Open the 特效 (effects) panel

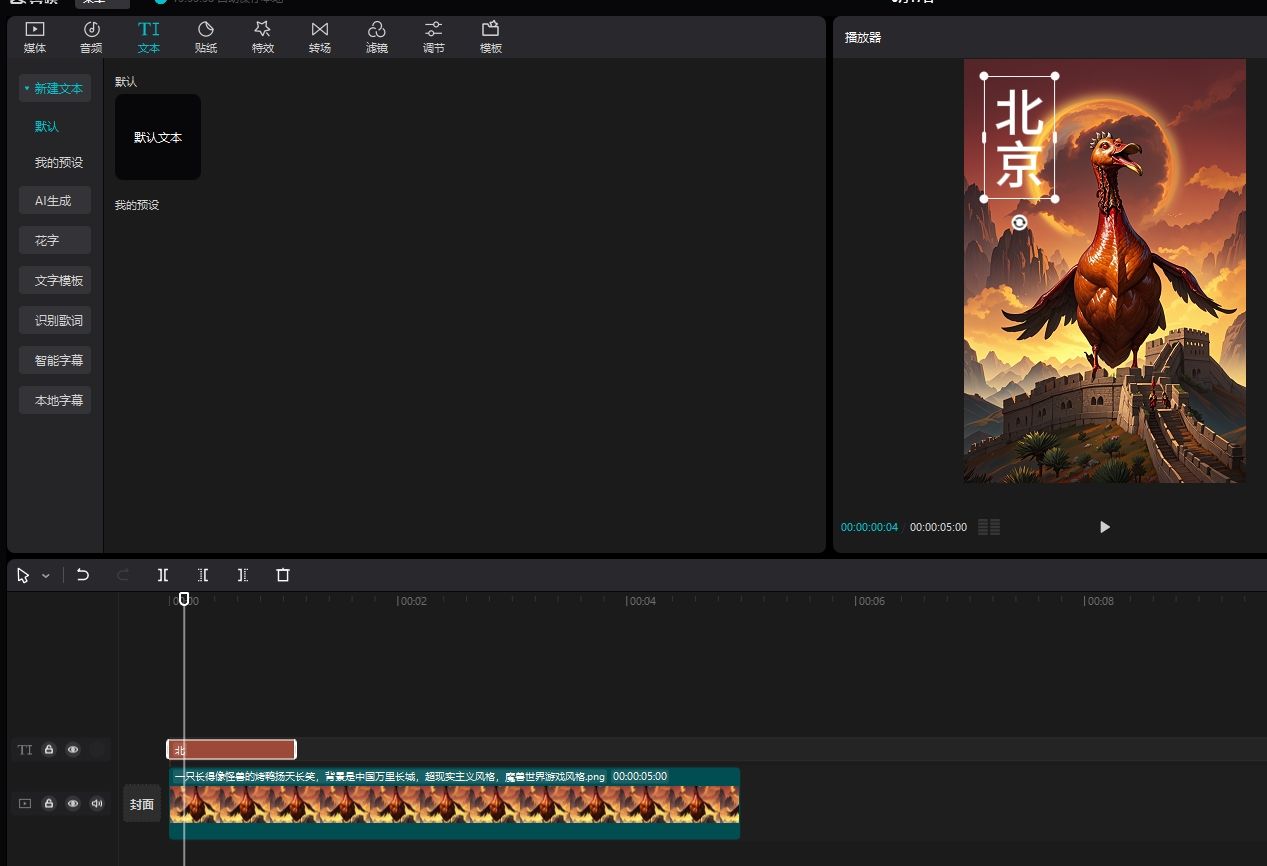pyautogui.click(x=263, y=37)
